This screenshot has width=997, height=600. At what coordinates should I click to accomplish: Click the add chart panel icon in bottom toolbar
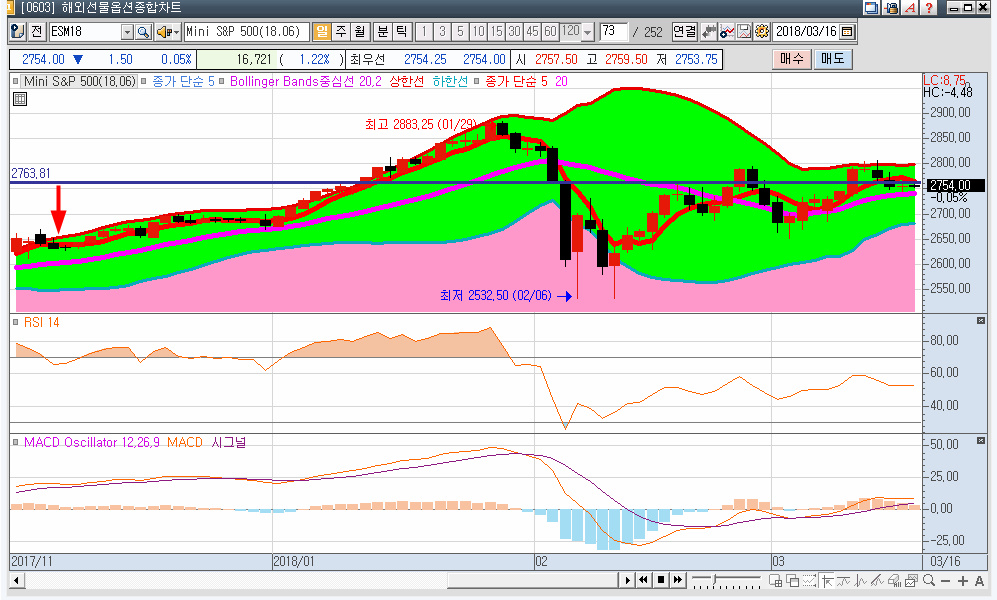(x=776, y=580)
